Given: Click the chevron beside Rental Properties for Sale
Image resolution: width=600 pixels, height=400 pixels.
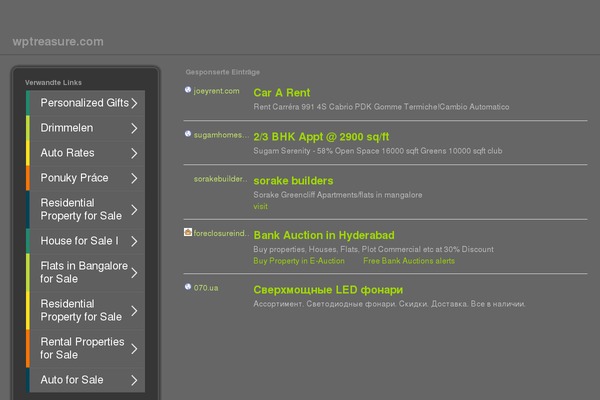Looking at the screenshot, I should pyautogui.click(x=134, y=349).
